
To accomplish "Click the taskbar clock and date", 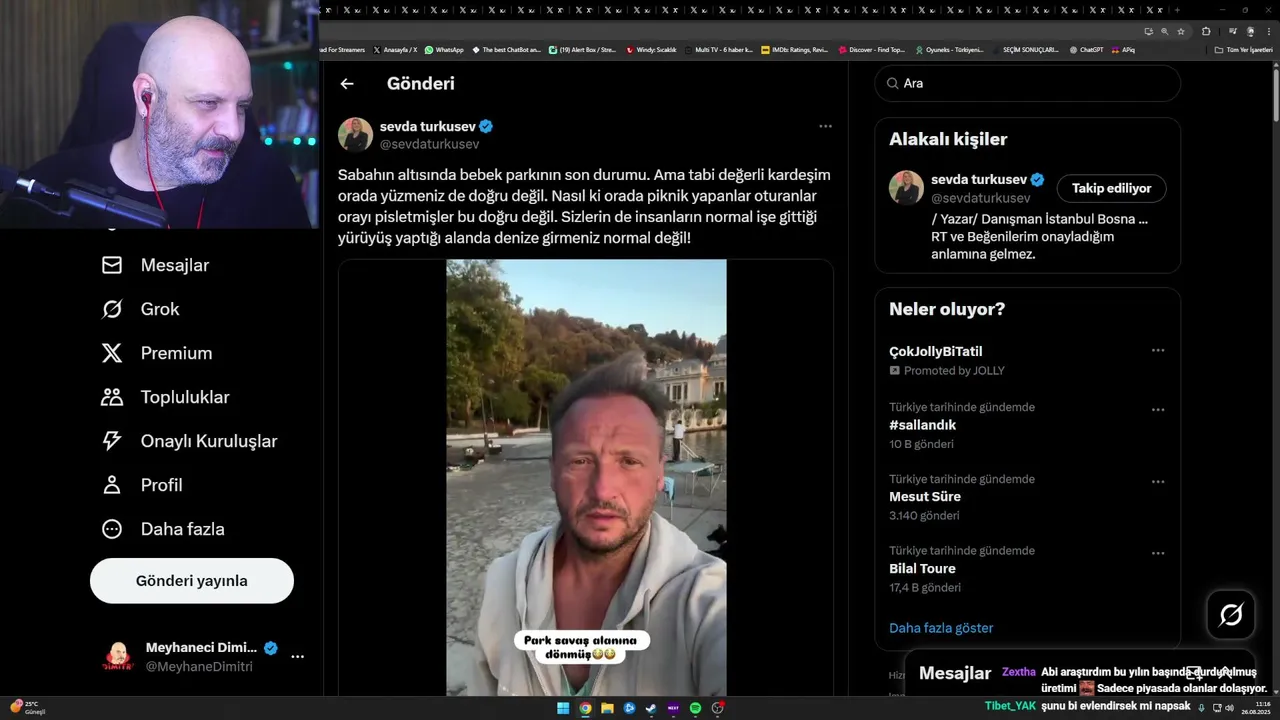I will point(1255,708).
